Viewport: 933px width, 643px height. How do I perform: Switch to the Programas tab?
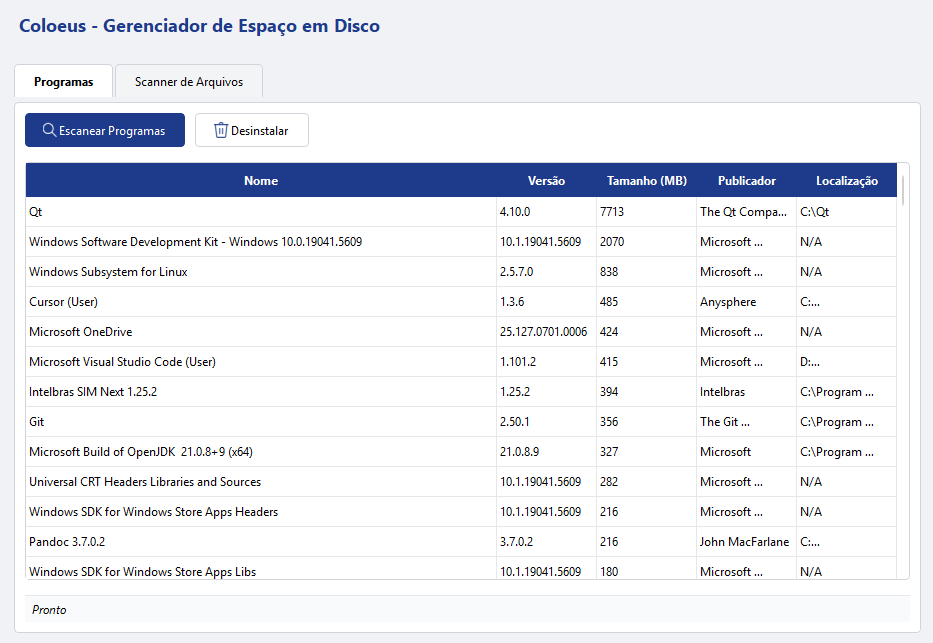(63, 81)
